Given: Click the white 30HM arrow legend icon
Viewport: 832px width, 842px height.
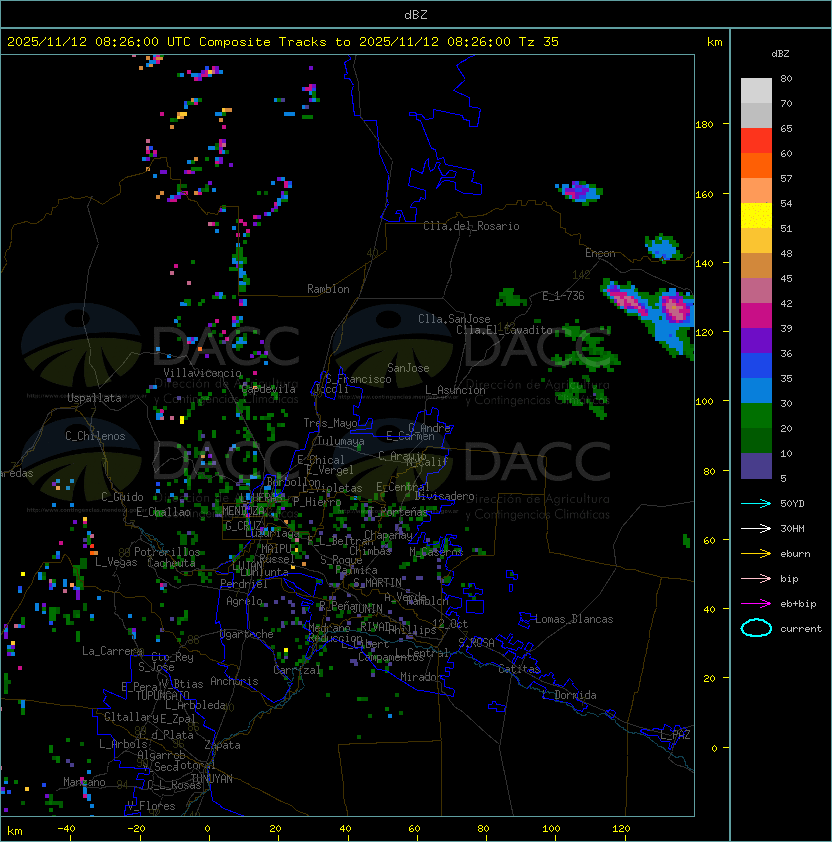Looking at the screenshot, I should coord(756,528).
